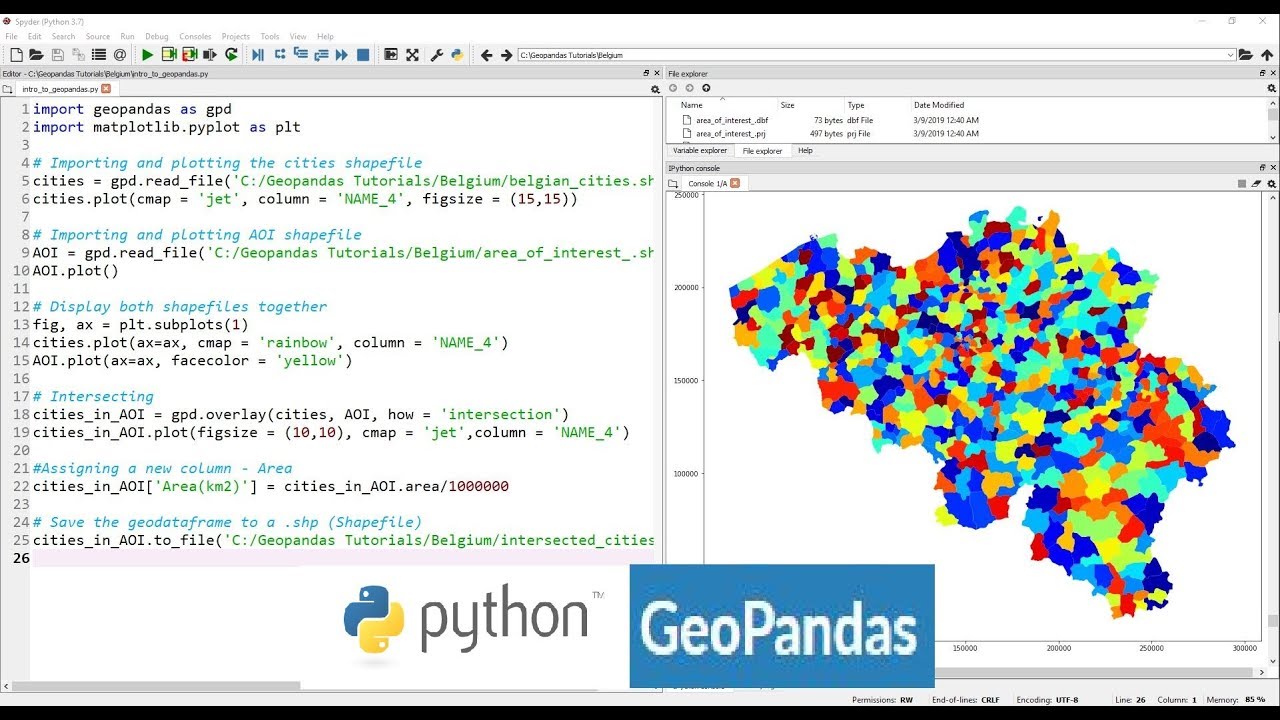Sort files by Name column header
This screenshot has height=720, width=1280.
692,105
